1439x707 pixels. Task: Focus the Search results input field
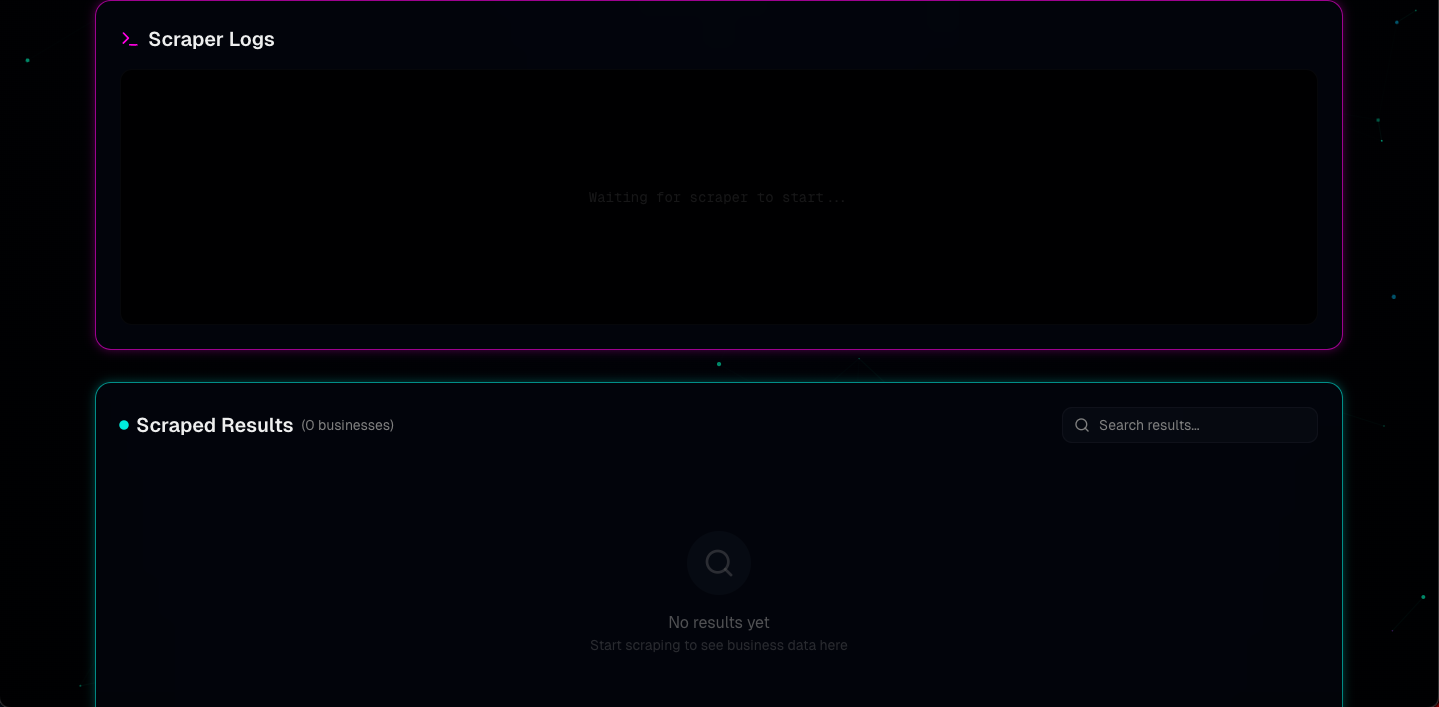click(x=1200, y=425)
